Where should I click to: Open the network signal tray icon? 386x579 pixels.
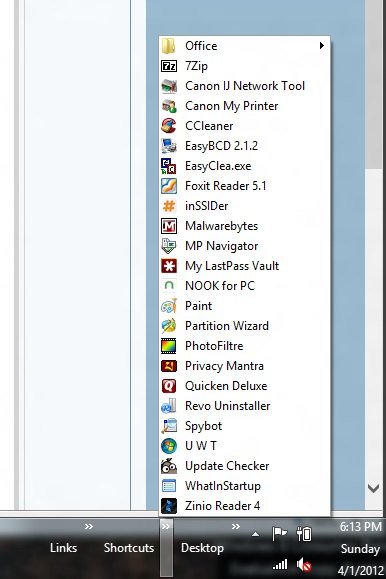click(x=280, y=565)
